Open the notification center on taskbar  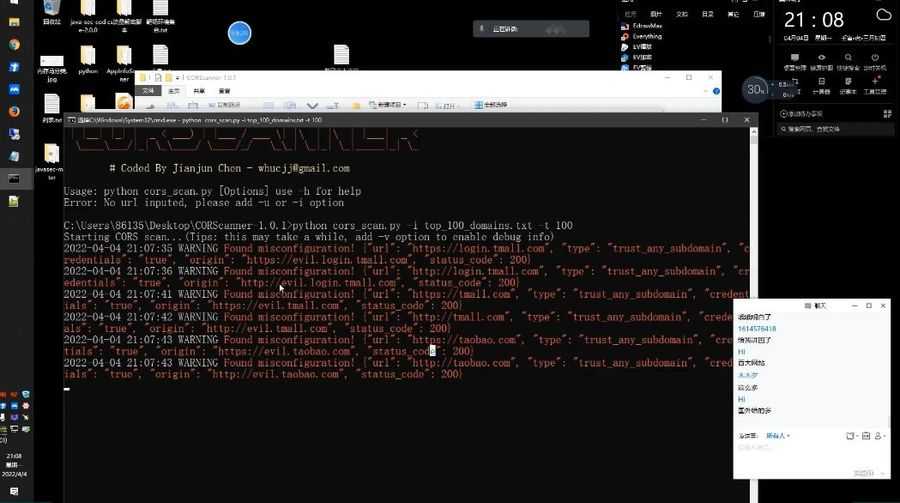pos(14,492)
